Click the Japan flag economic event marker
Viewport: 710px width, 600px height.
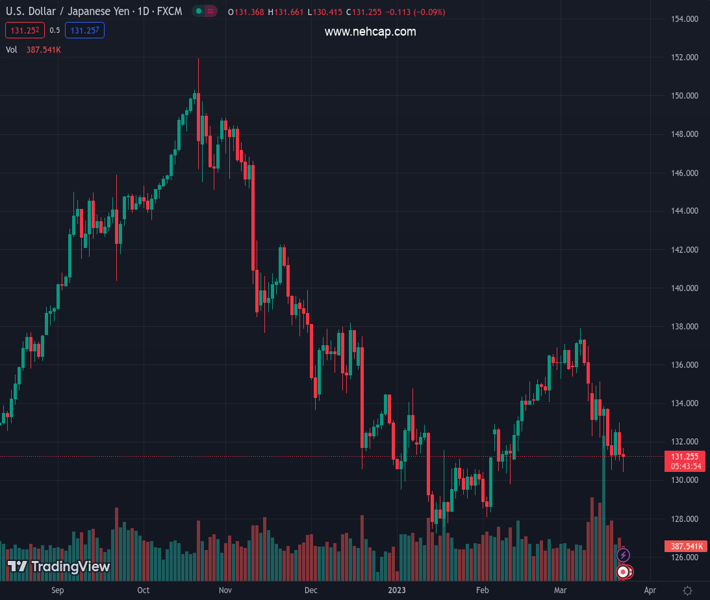[x=625, y=572]
